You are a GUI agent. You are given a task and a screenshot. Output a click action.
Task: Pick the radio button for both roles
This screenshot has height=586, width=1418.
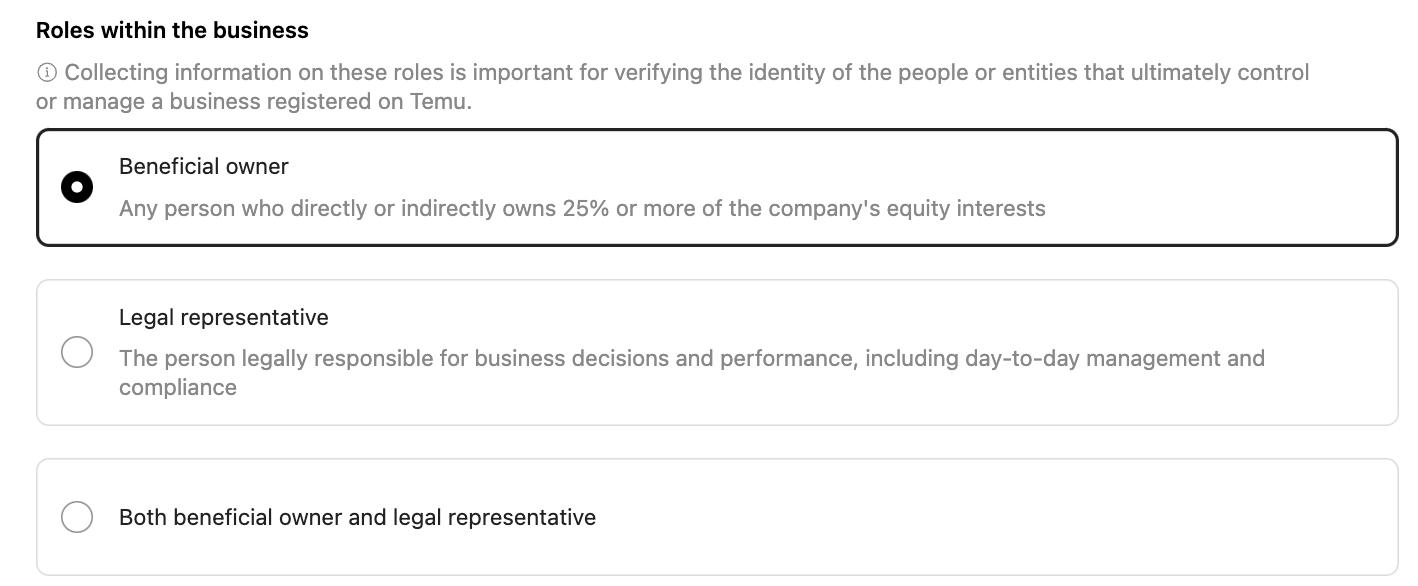(x=77, y=517)
